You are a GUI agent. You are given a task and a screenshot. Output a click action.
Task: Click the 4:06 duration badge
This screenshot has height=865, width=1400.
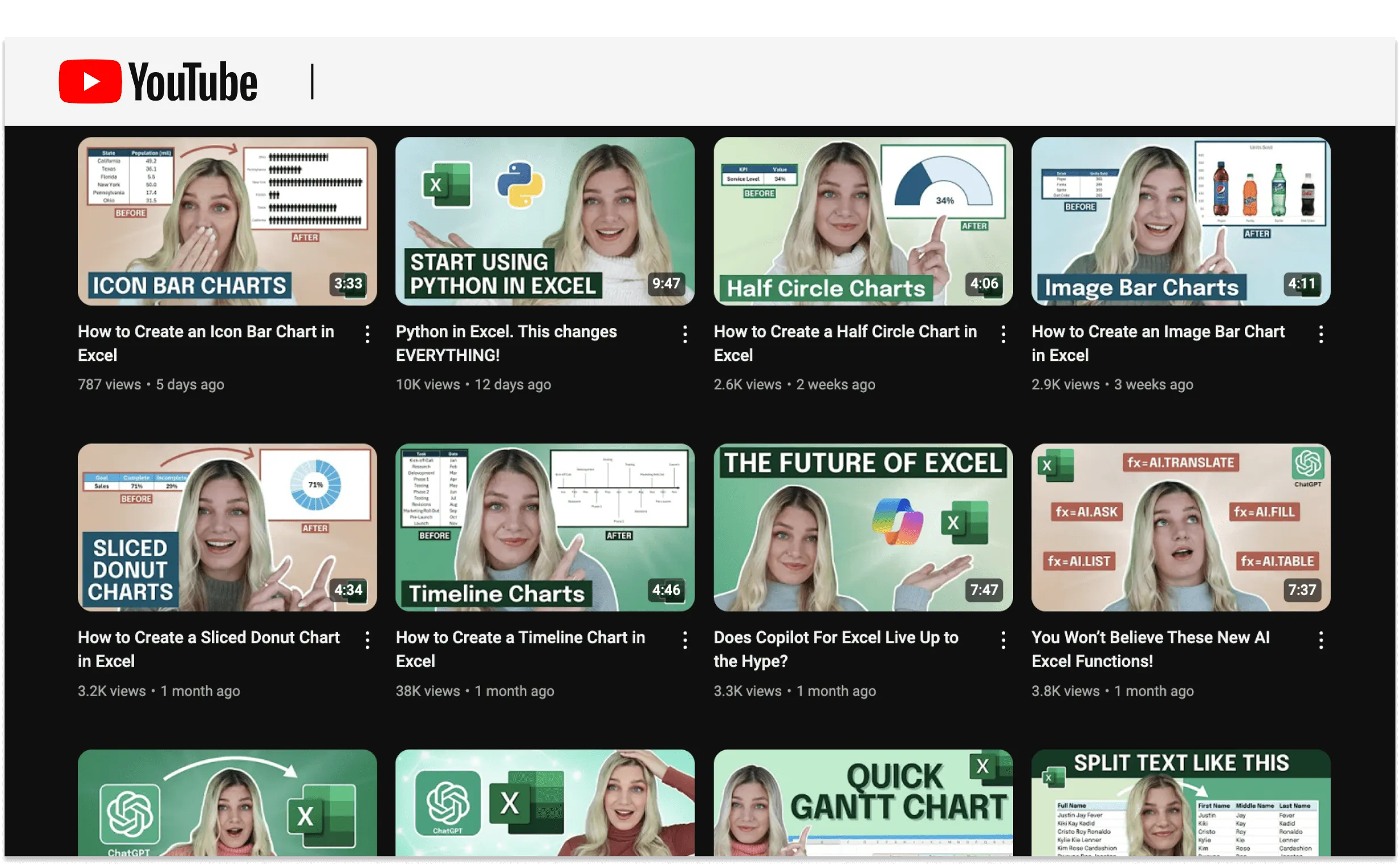[x=984, y=284]
